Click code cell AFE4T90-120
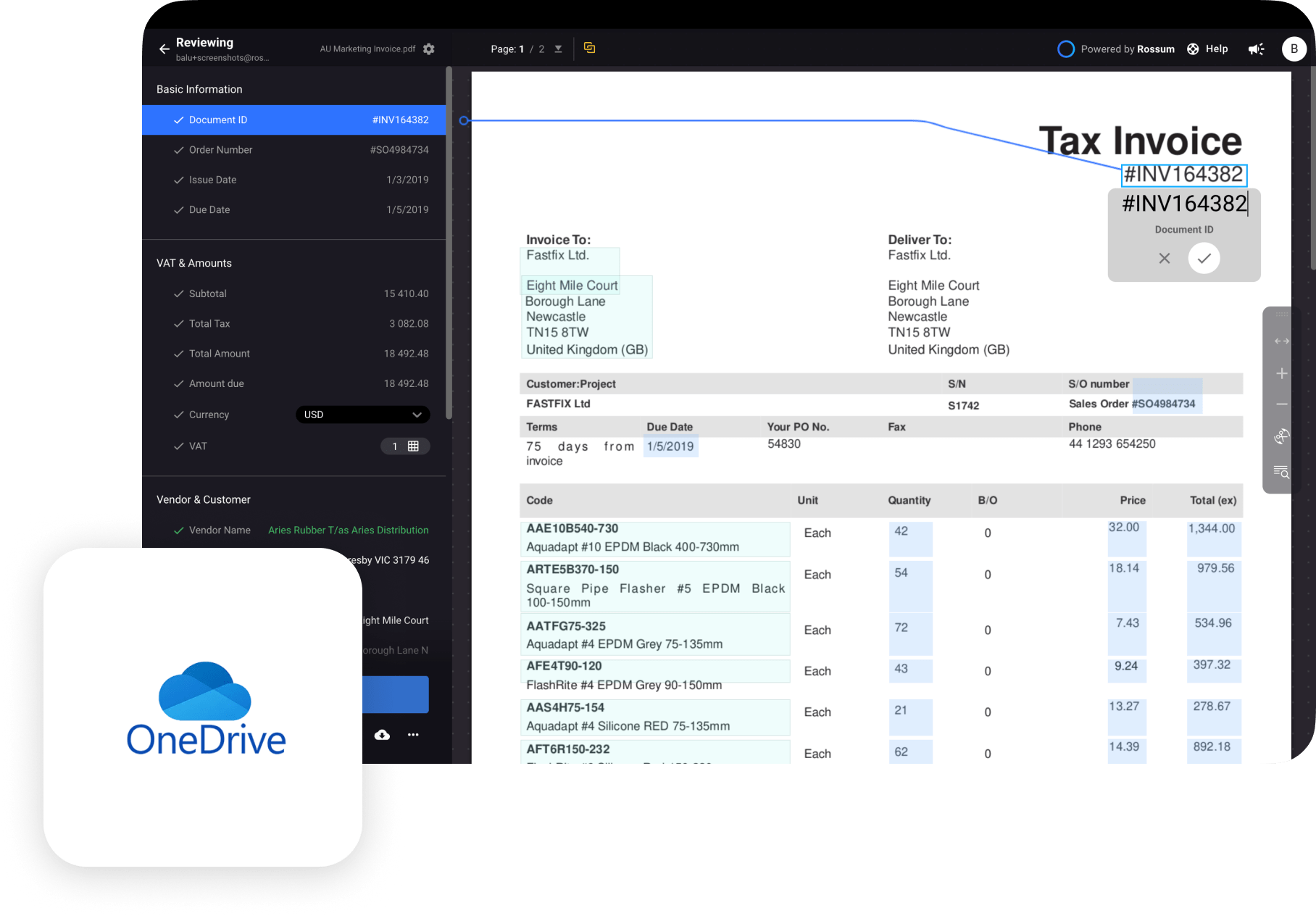The width and height of the screenshot is (1316, 916). 655,670
